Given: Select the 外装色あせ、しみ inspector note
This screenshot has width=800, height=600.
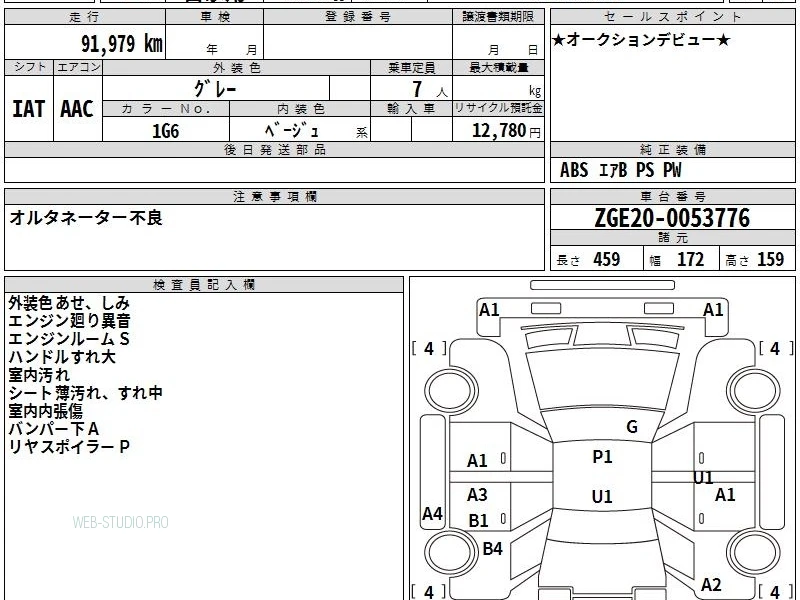Looking at the screenshot, I should coord(69,303).
